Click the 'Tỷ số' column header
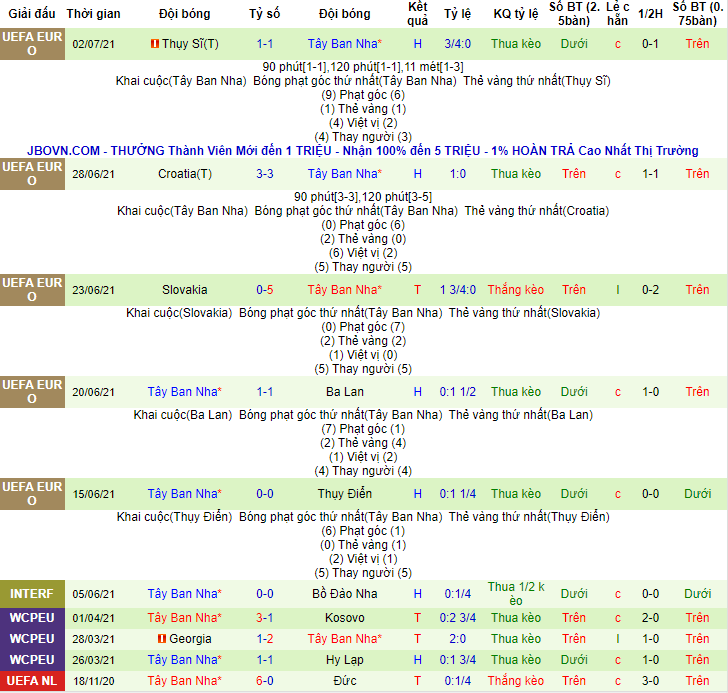Viewport: 728px width, 693px height. click(264, 14)
